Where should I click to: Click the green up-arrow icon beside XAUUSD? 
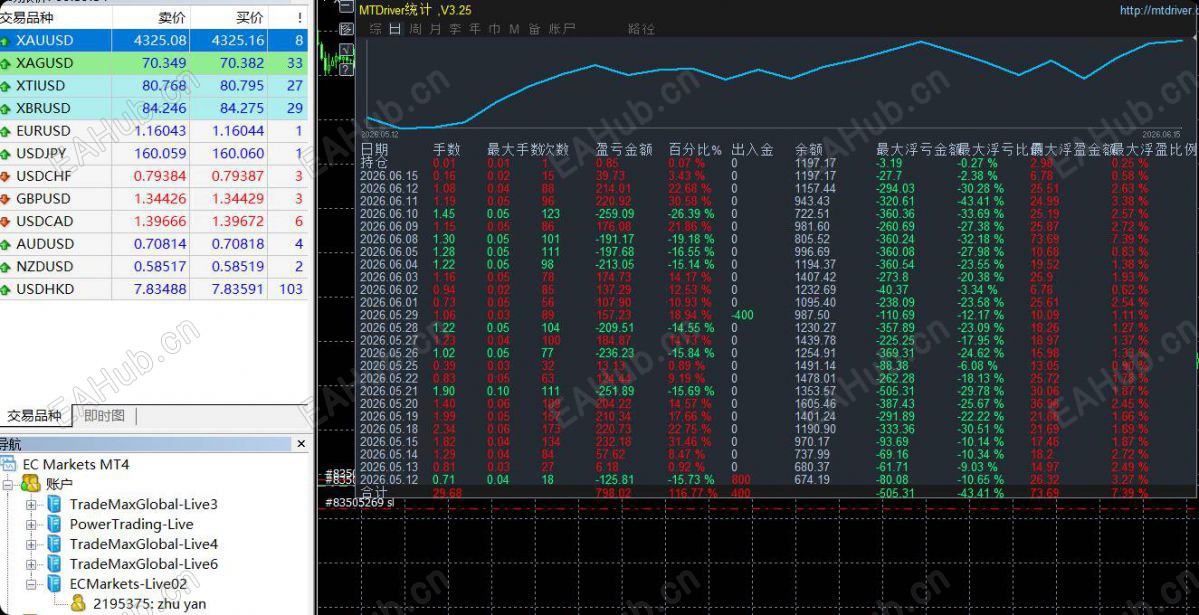coord(5,41)
